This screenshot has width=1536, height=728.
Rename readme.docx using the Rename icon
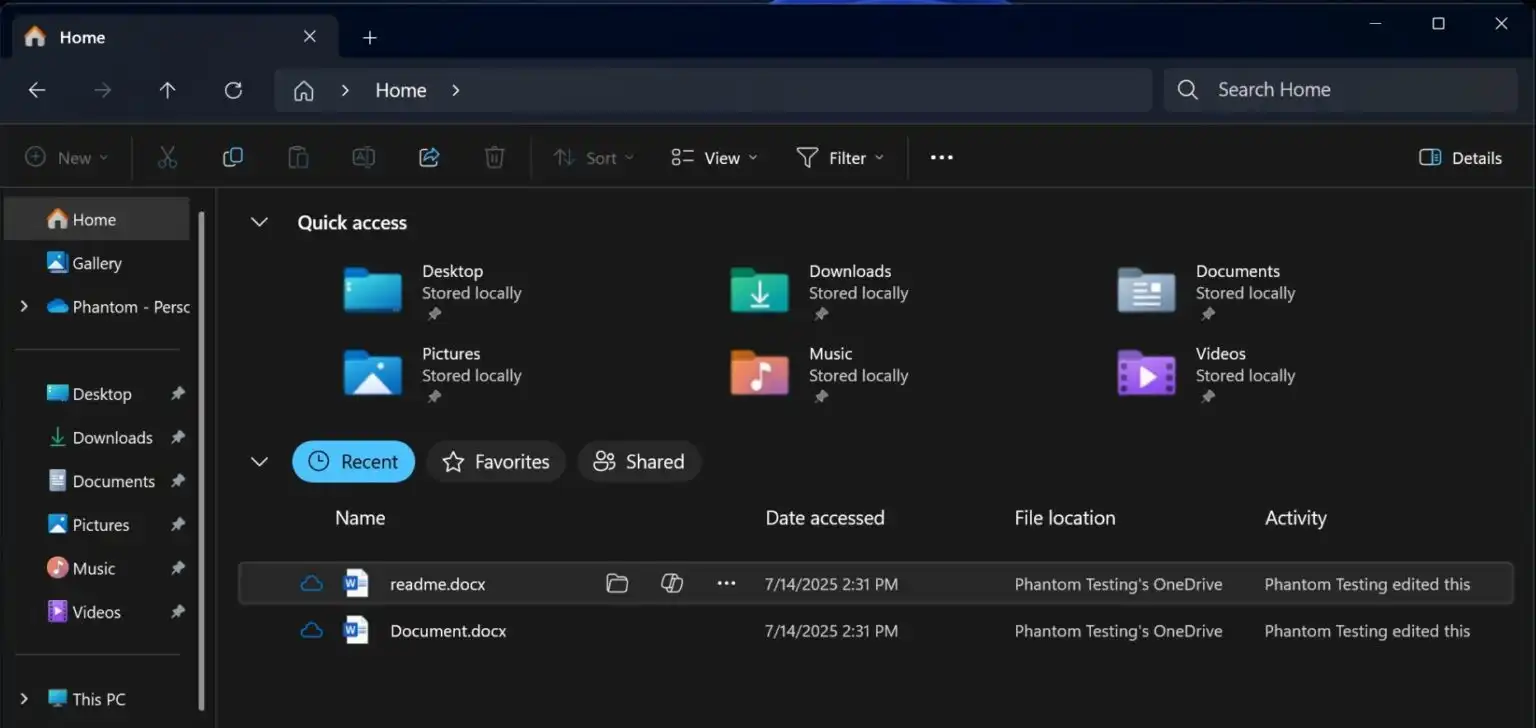coord(363,157)
